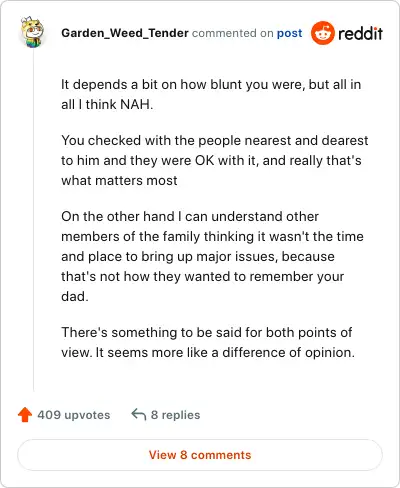This screenshot has width=400, height=488.
Task: Select the paragraph beginning "There's something to be said"
Action: 208,342
